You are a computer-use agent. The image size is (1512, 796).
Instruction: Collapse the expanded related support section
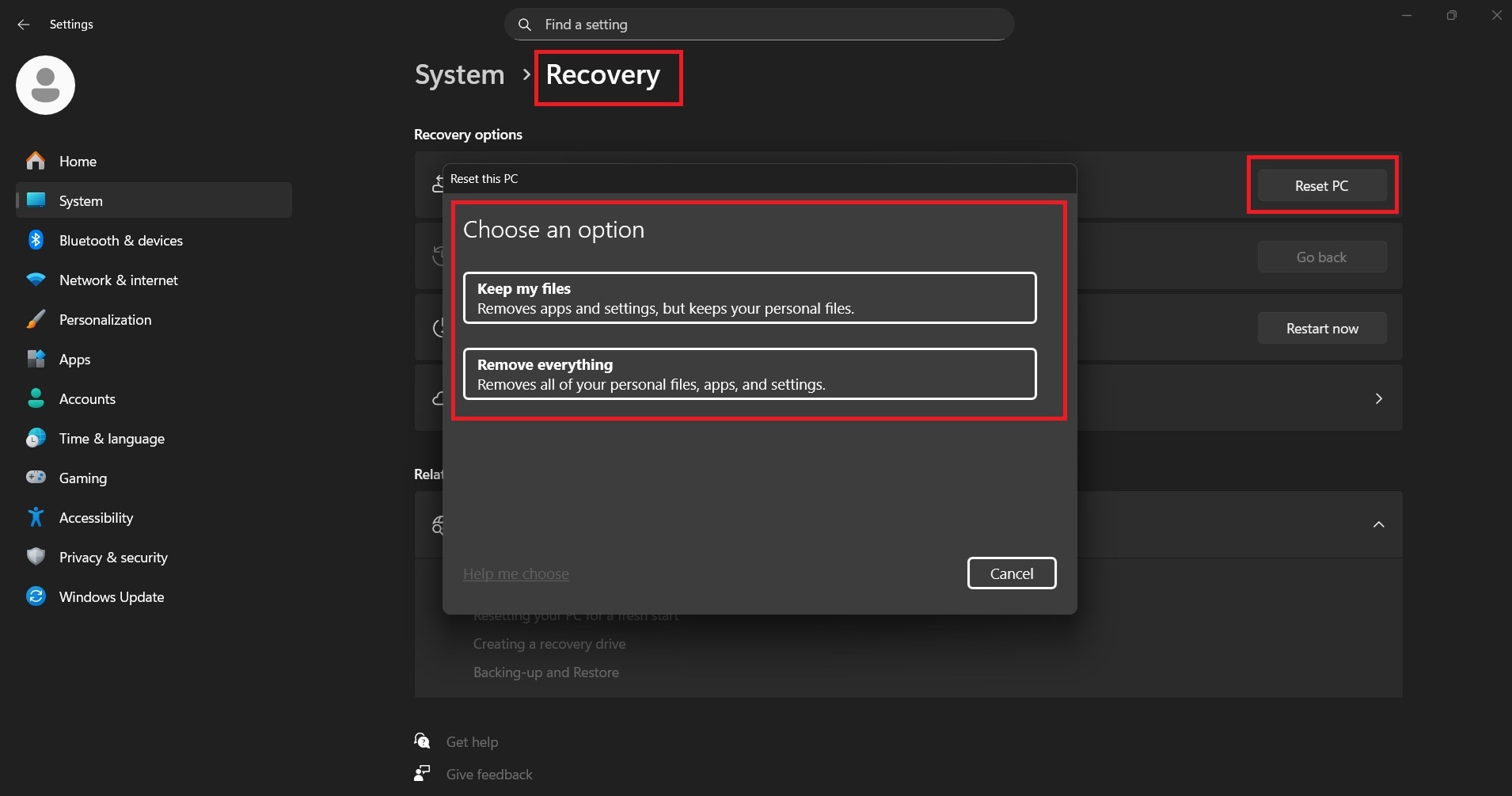[1379, 524]
